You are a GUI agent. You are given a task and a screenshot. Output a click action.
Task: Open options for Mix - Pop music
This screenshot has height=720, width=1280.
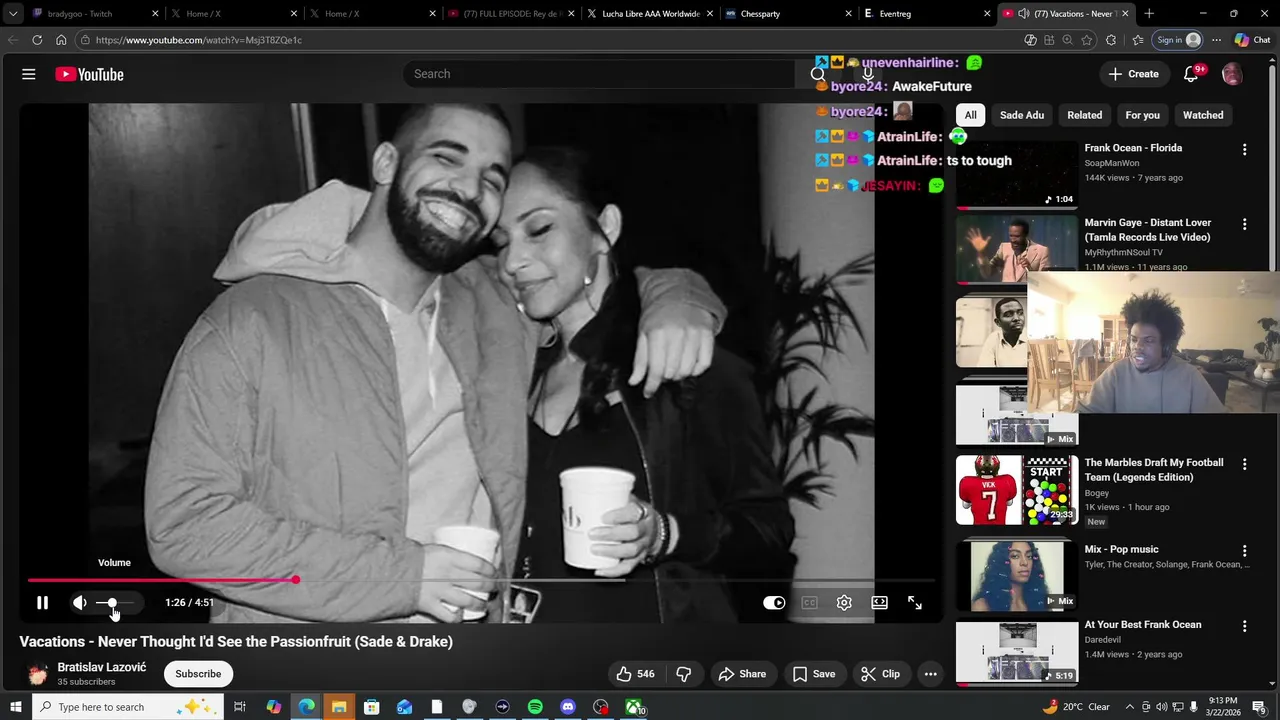click(1244, 550)
